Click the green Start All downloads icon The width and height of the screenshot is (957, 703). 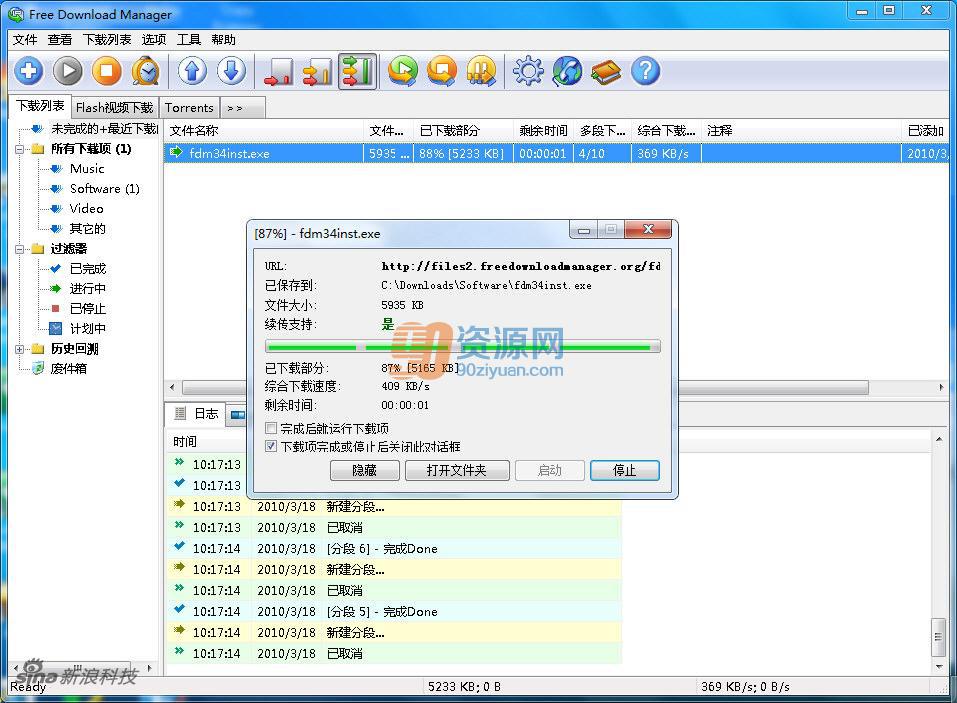point(403,71)
